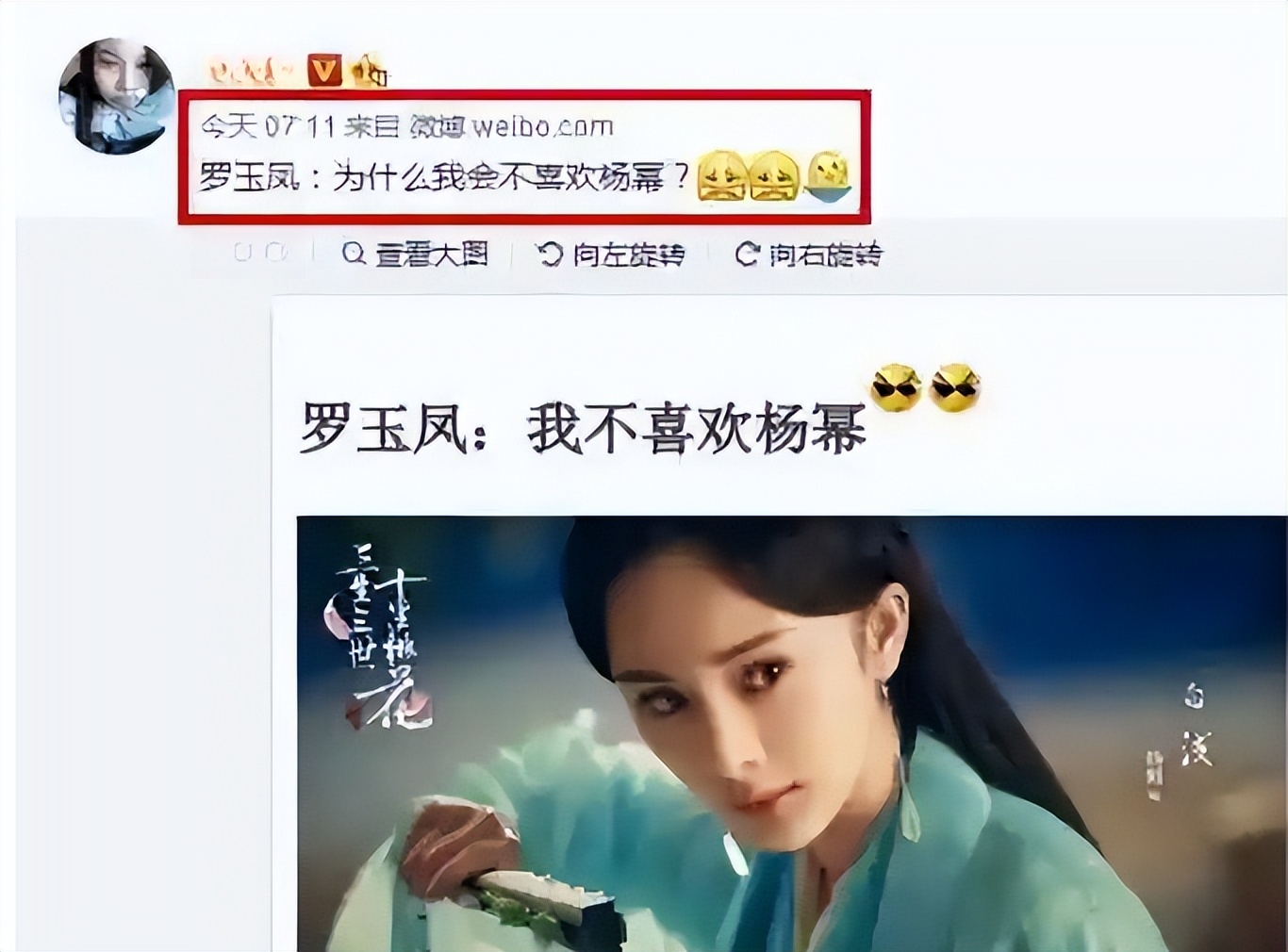Select the 向右旋转 label
1288x952 pixels.
(x=826, y=254)
